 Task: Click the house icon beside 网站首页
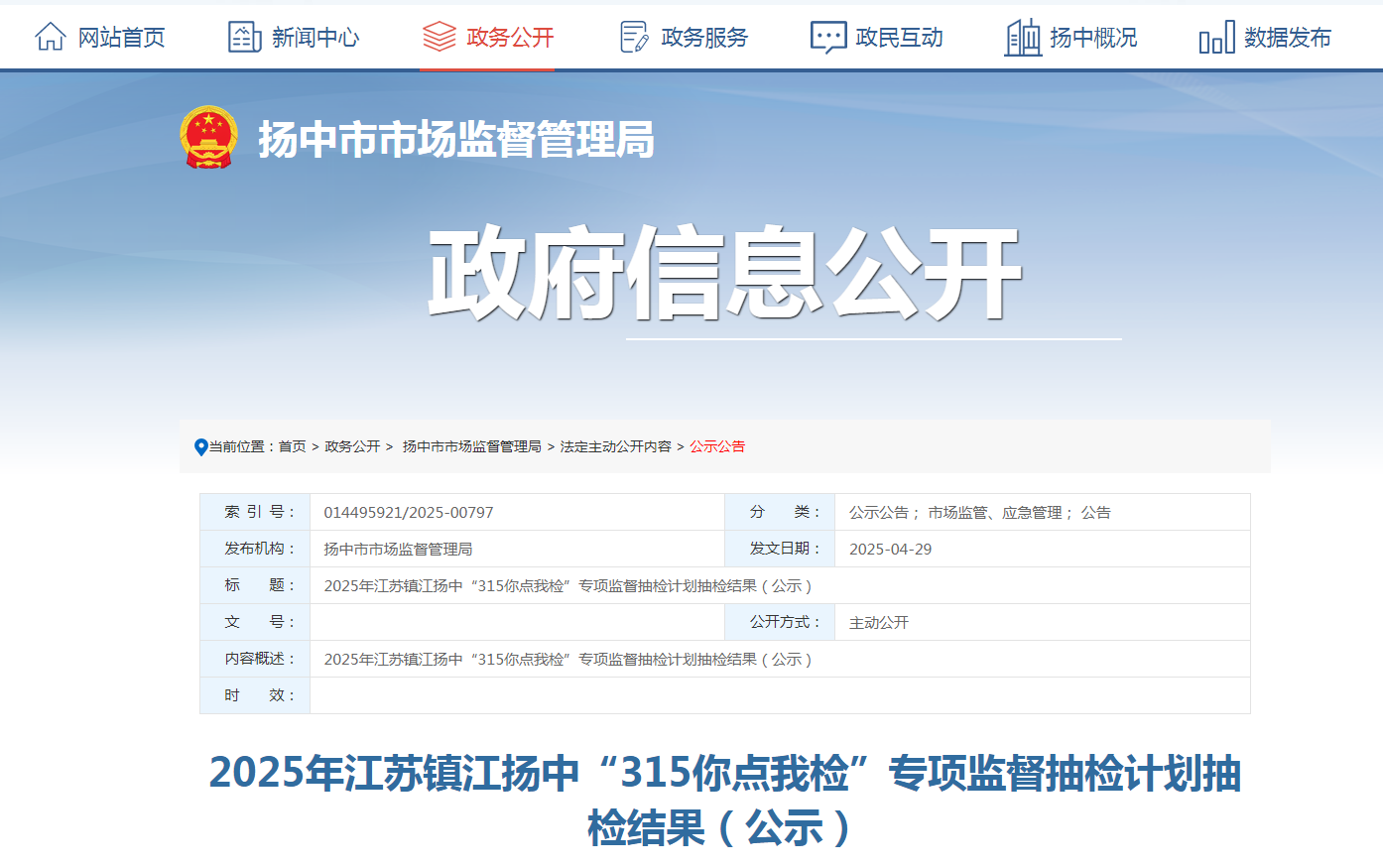click(x=50, y=37)
